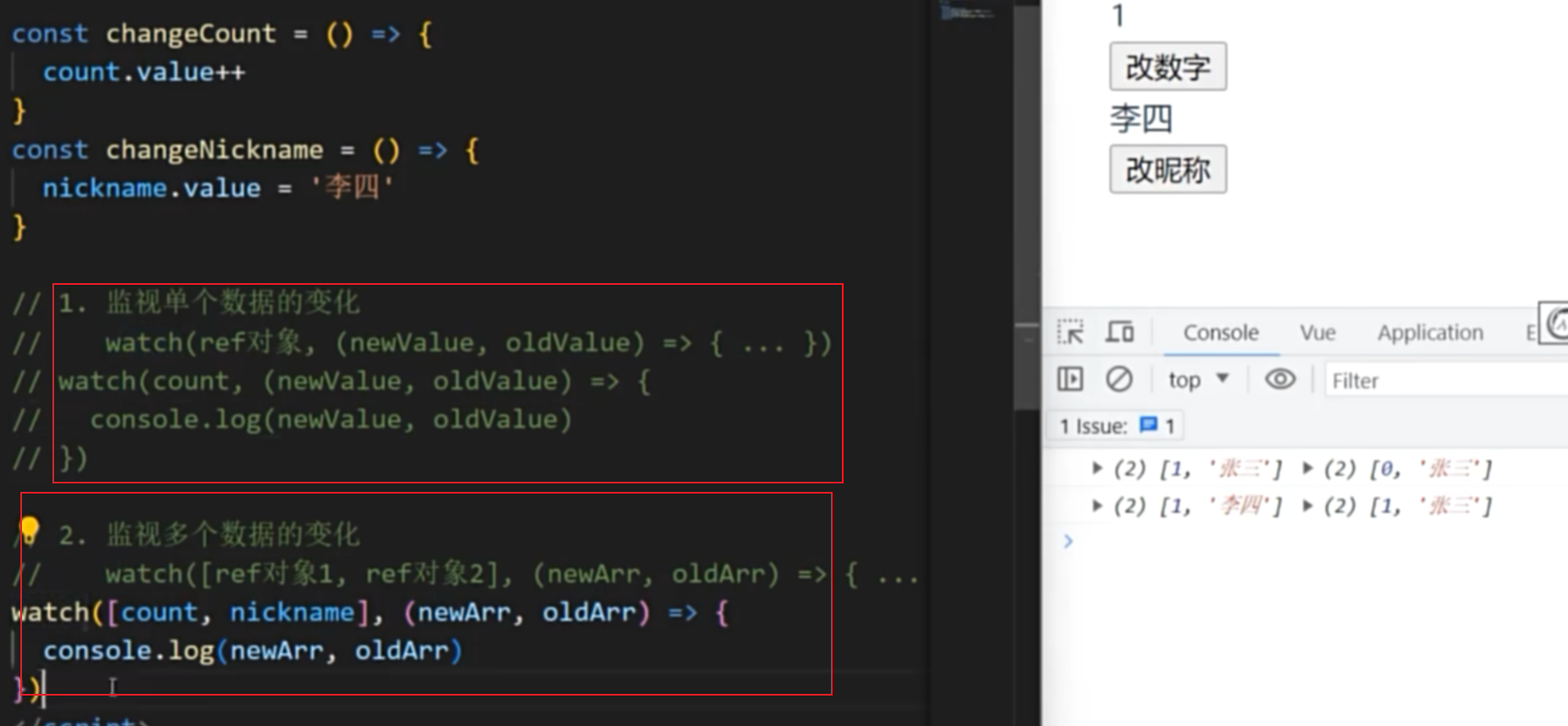Click 'nickname.value' line in the editor
Viewport: 1568px width, 726px height.
pos(218,188)
